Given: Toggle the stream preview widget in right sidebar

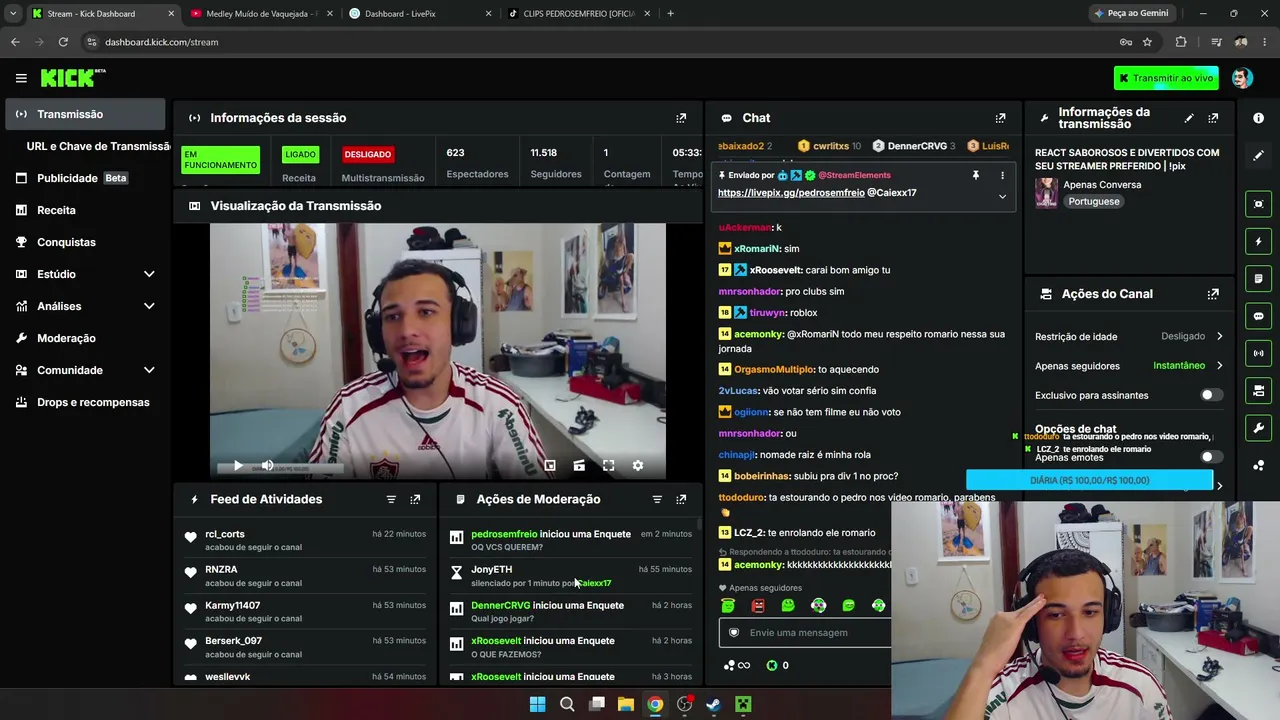Looking at the screenshot, I should pos(1258,204).
